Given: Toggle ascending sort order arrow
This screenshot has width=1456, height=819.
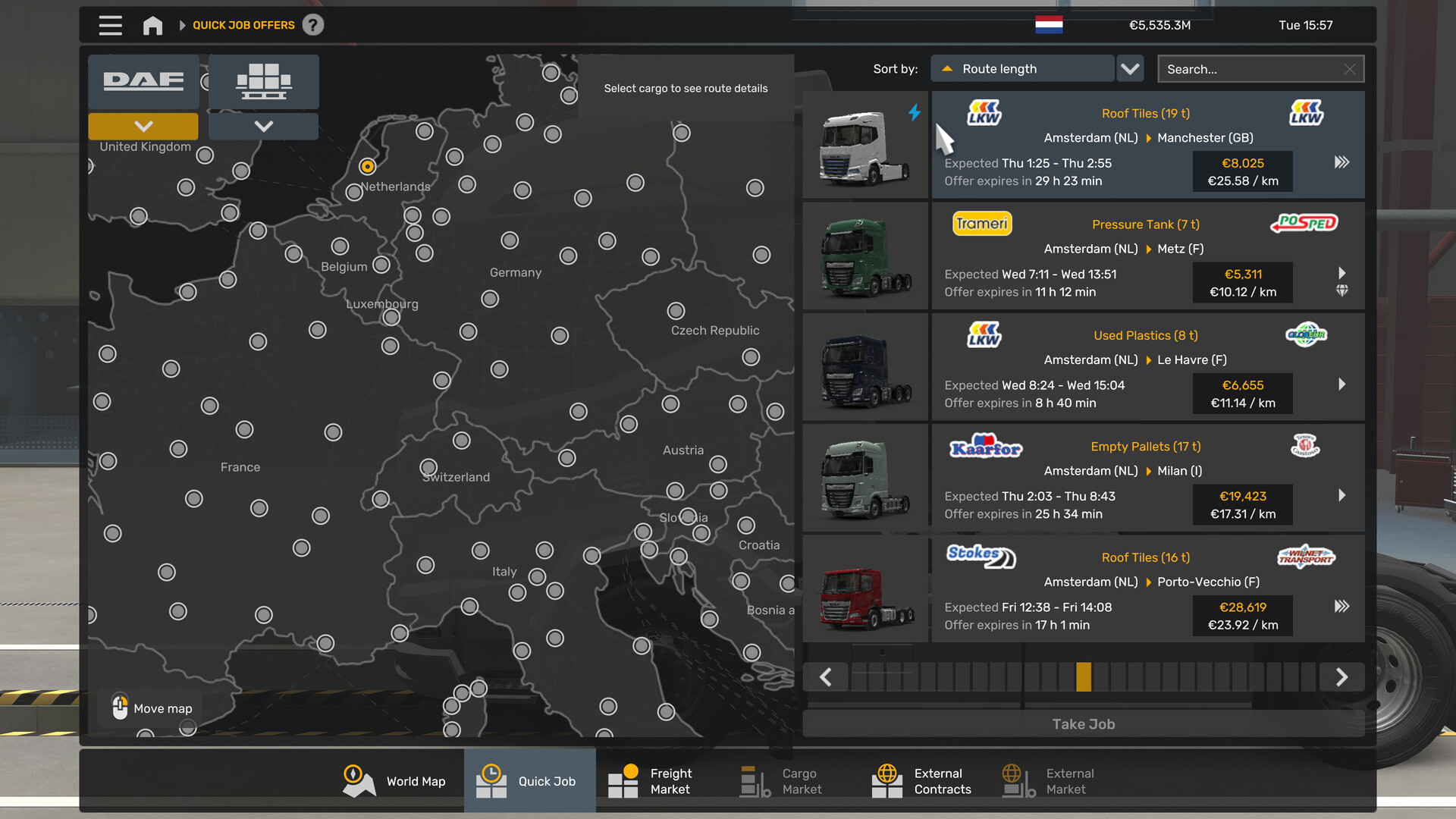Looking at the screenshot, I should 947,68.
